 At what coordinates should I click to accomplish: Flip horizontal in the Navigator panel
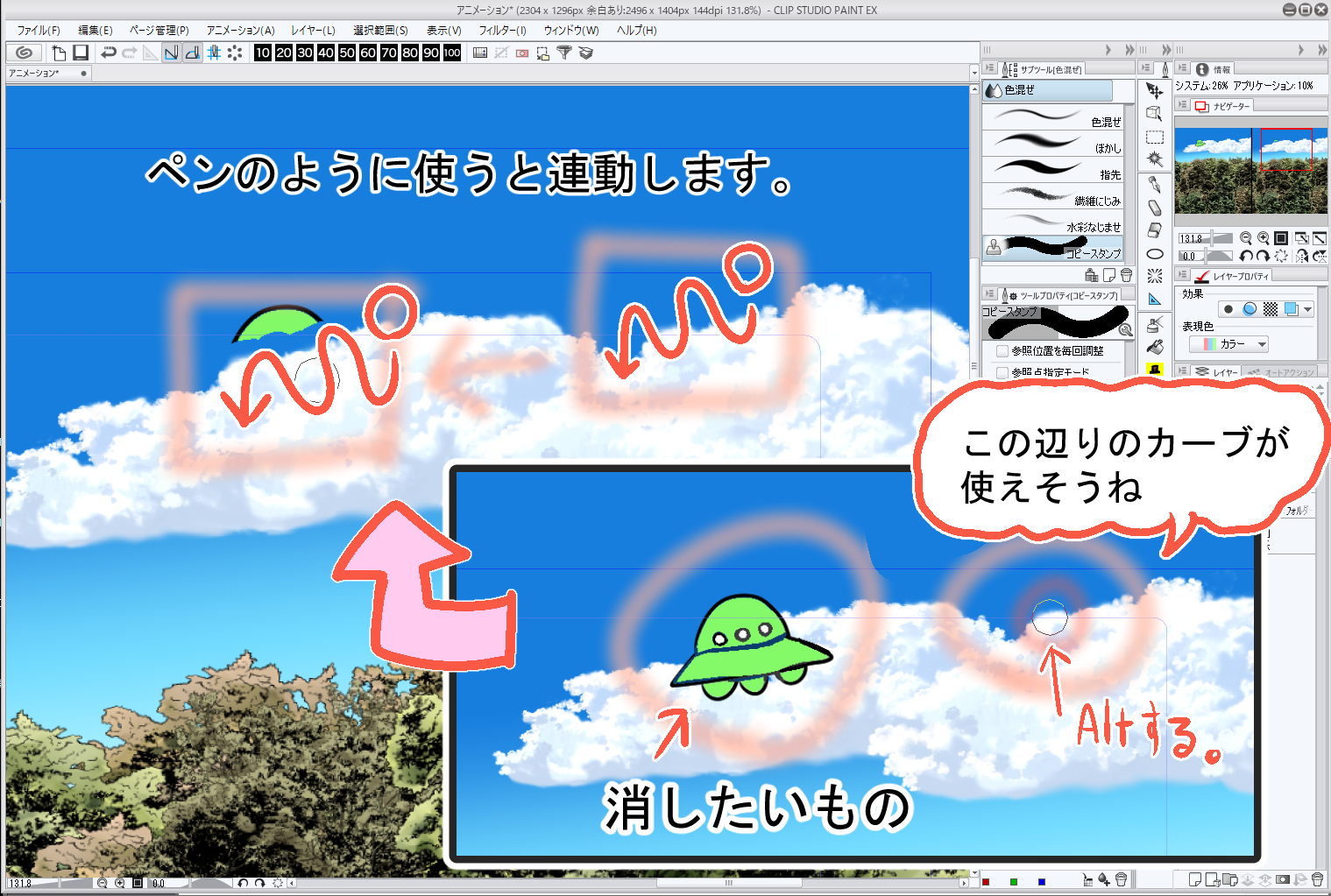pyautogui.click(x=1302, y=256)
